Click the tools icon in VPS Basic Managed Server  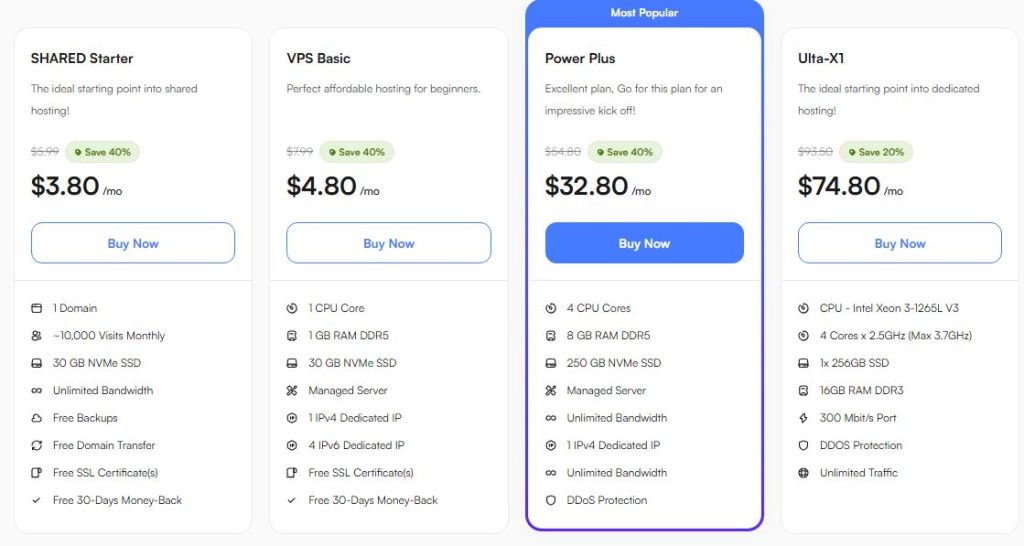(293, 390)
